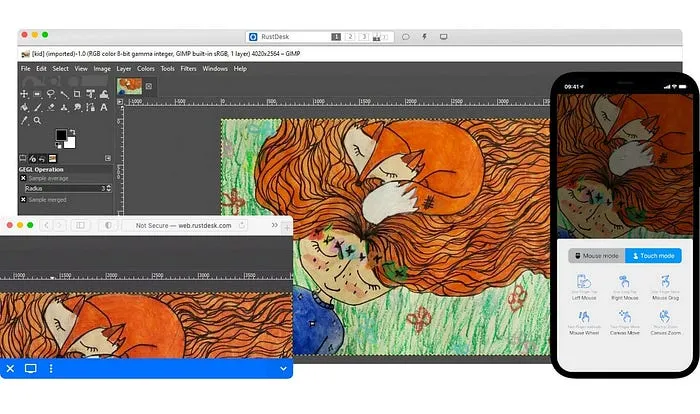This screenshot has height=414, width=700.
Task: Click the foreground black color swatch
Action: point(60,134)
